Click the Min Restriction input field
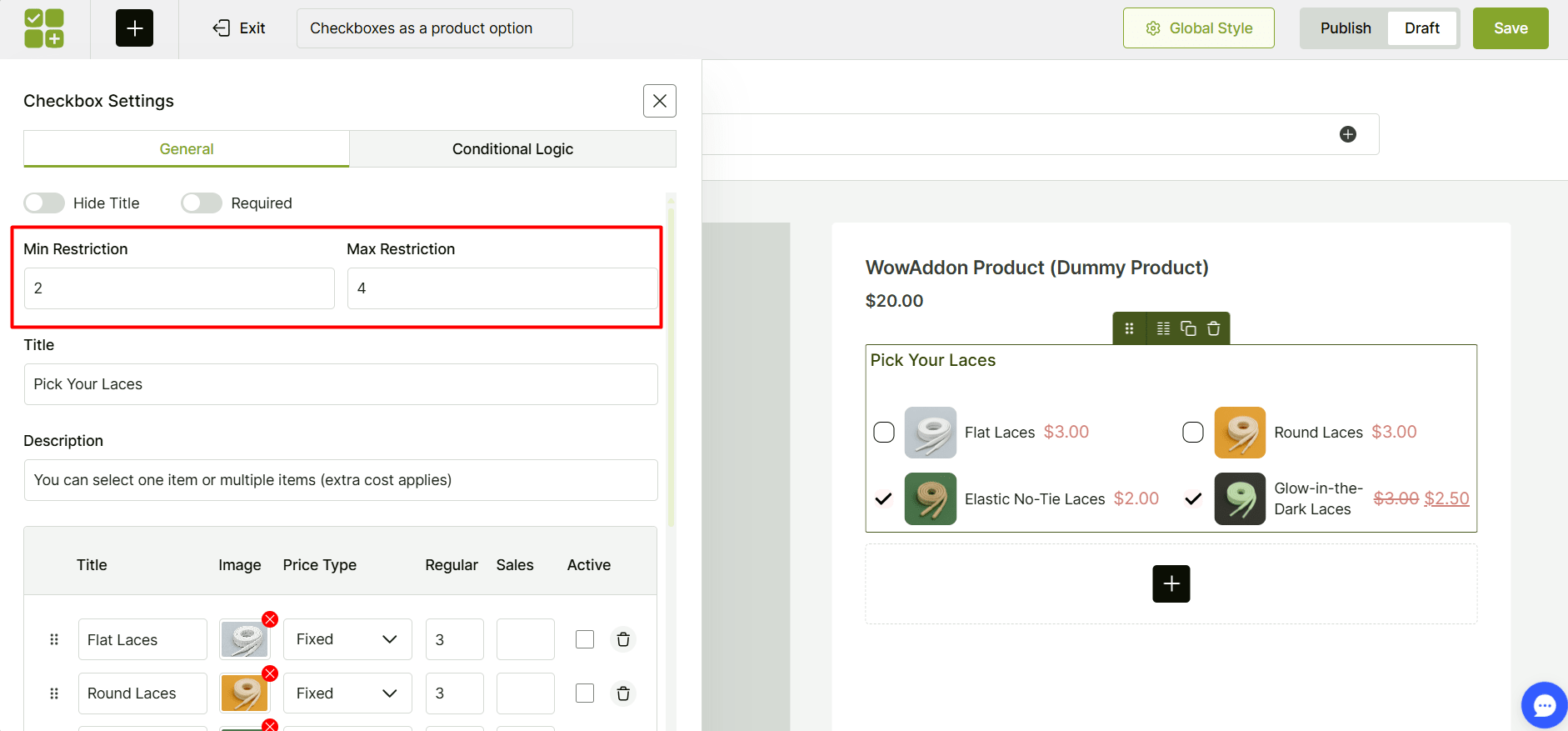1568x731 pixels. click(179, 288)
